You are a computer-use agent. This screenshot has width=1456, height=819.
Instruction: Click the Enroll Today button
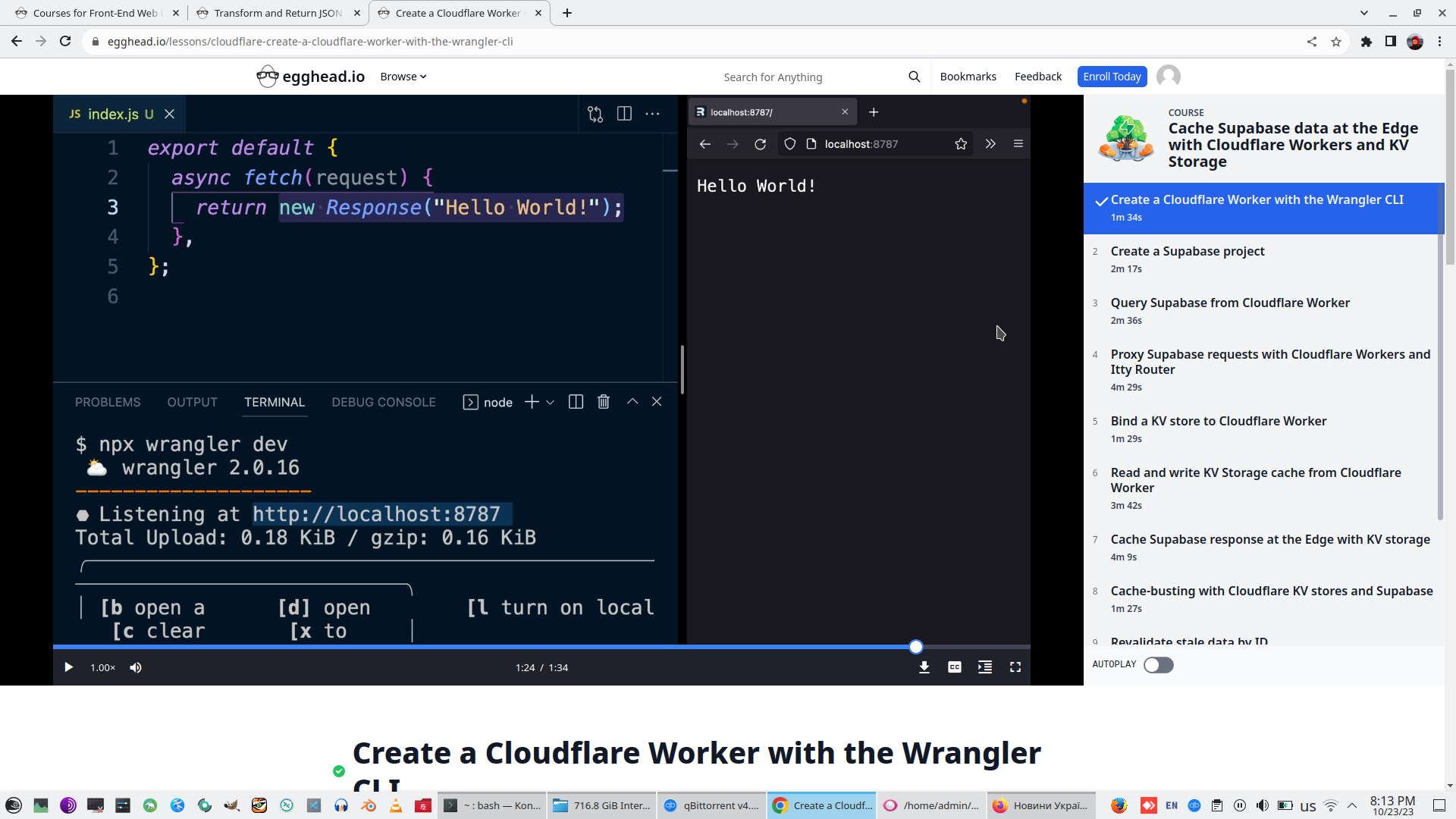click(x=1111, y=77)
